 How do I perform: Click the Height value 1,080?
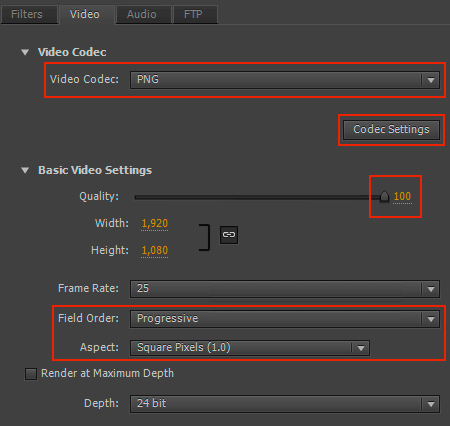pyautogui.click(x=155, y=250)
